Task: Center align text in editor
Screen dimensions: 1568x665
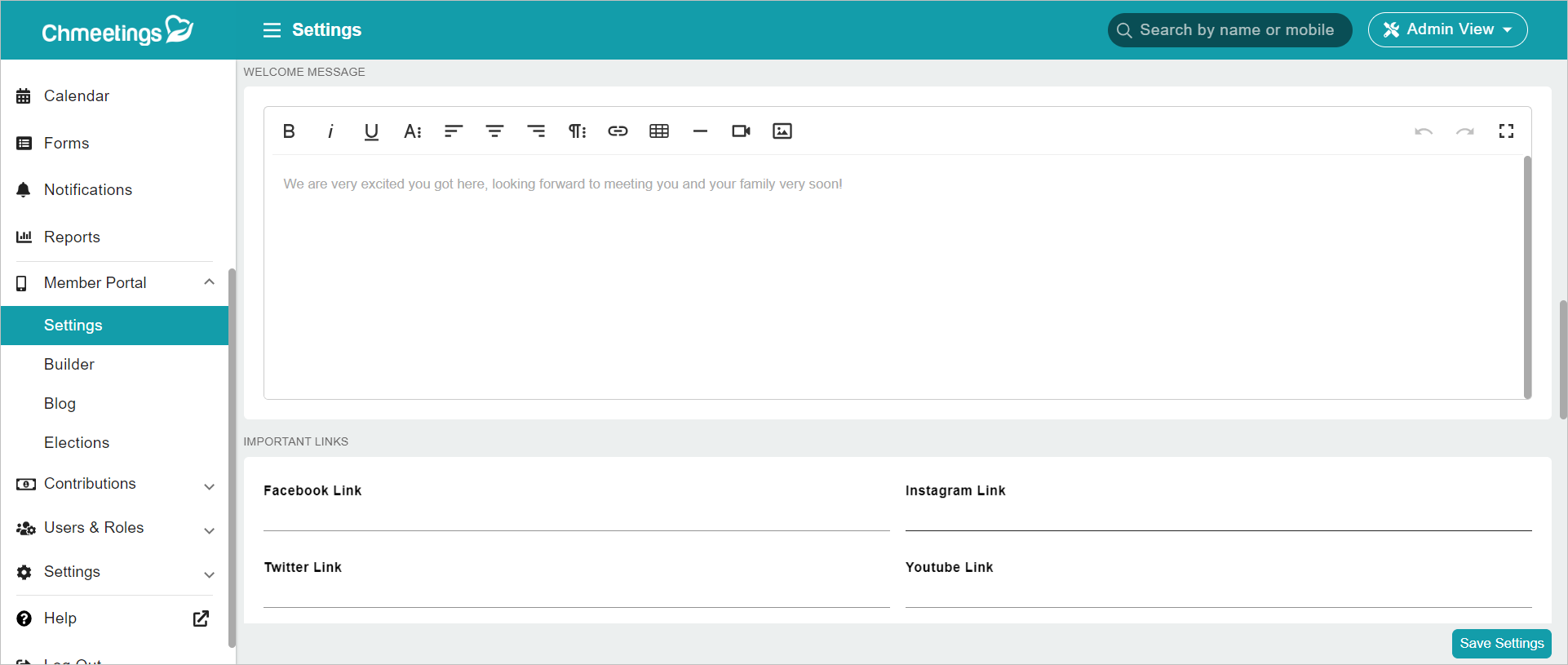Action: [x=494, y=131]
